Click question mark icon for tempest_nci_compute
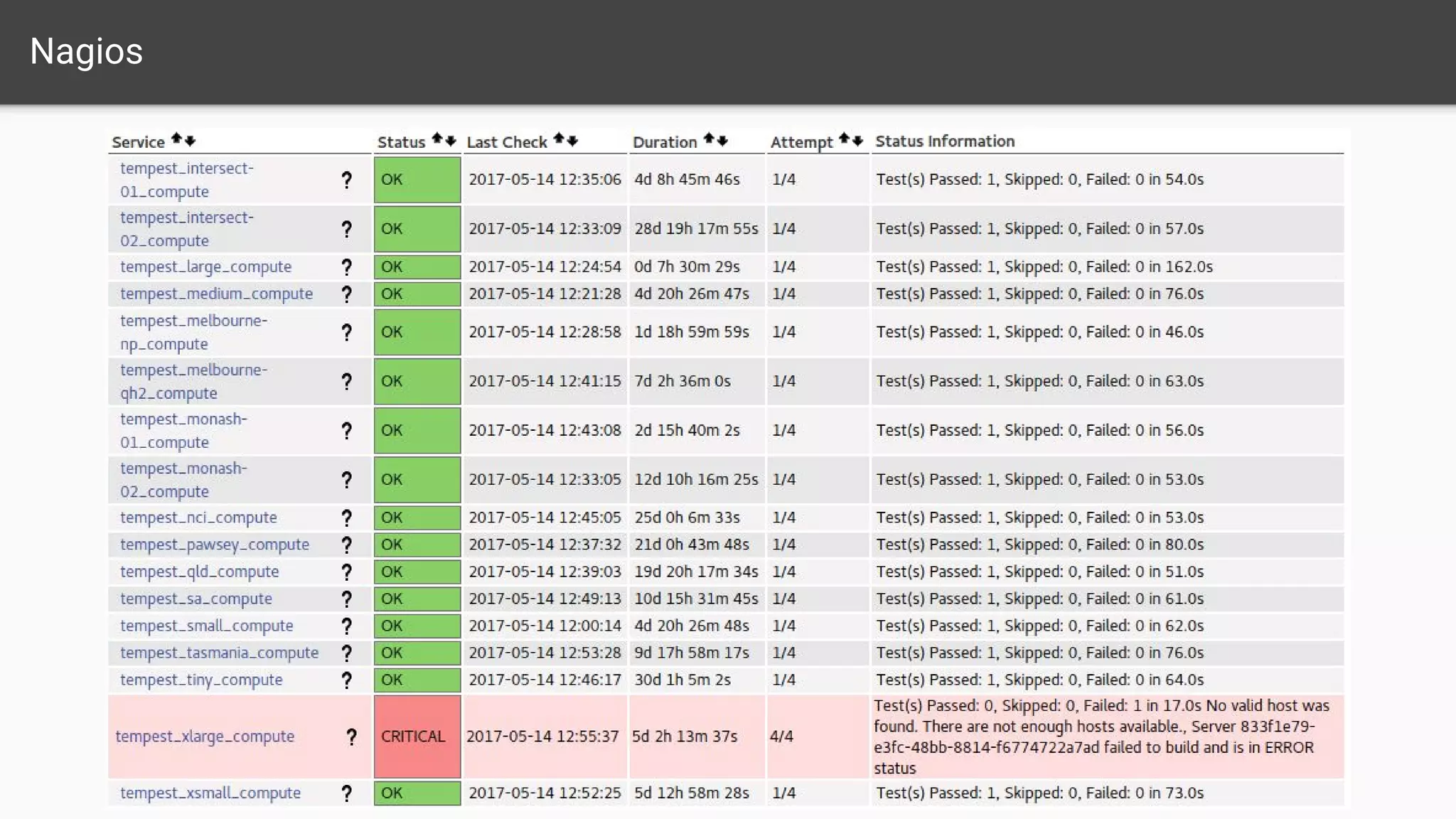Screen dimensions: 1456x819 [x=346, y=518]
